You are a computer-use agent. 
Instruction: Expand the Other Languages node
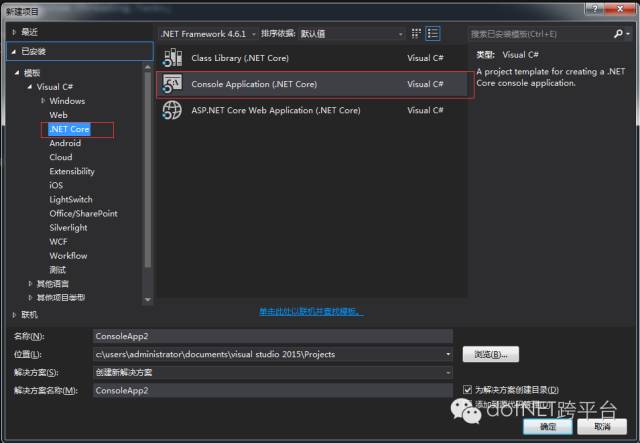[x=30, y=283]
